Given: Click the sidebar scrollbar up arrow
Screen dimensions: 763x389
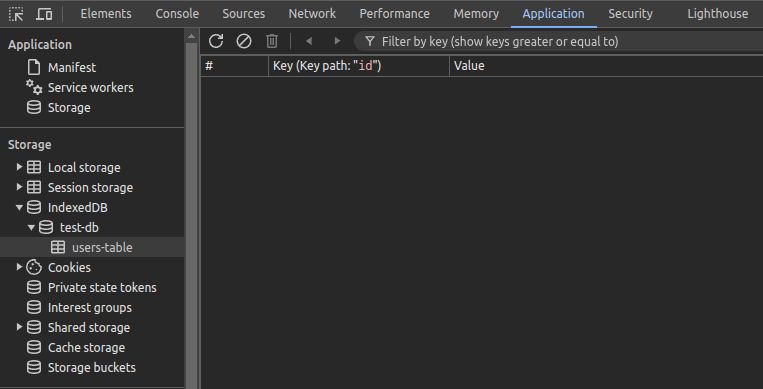Looking at the screenshot, I should click(x=191, y=37).
